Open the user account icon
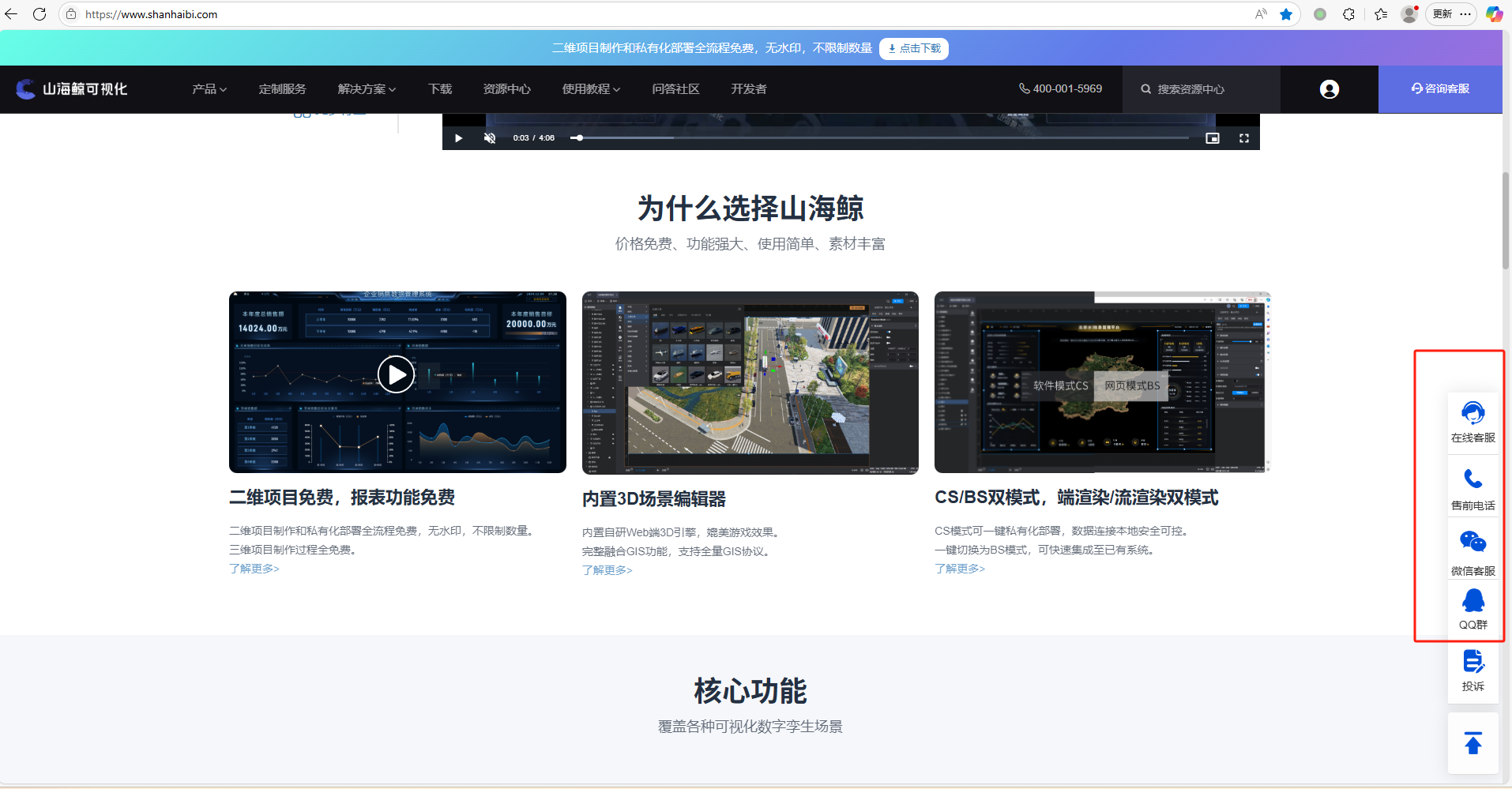Screen dimensions: 1512x789 pyautogui.click(x=1330, y=89)
